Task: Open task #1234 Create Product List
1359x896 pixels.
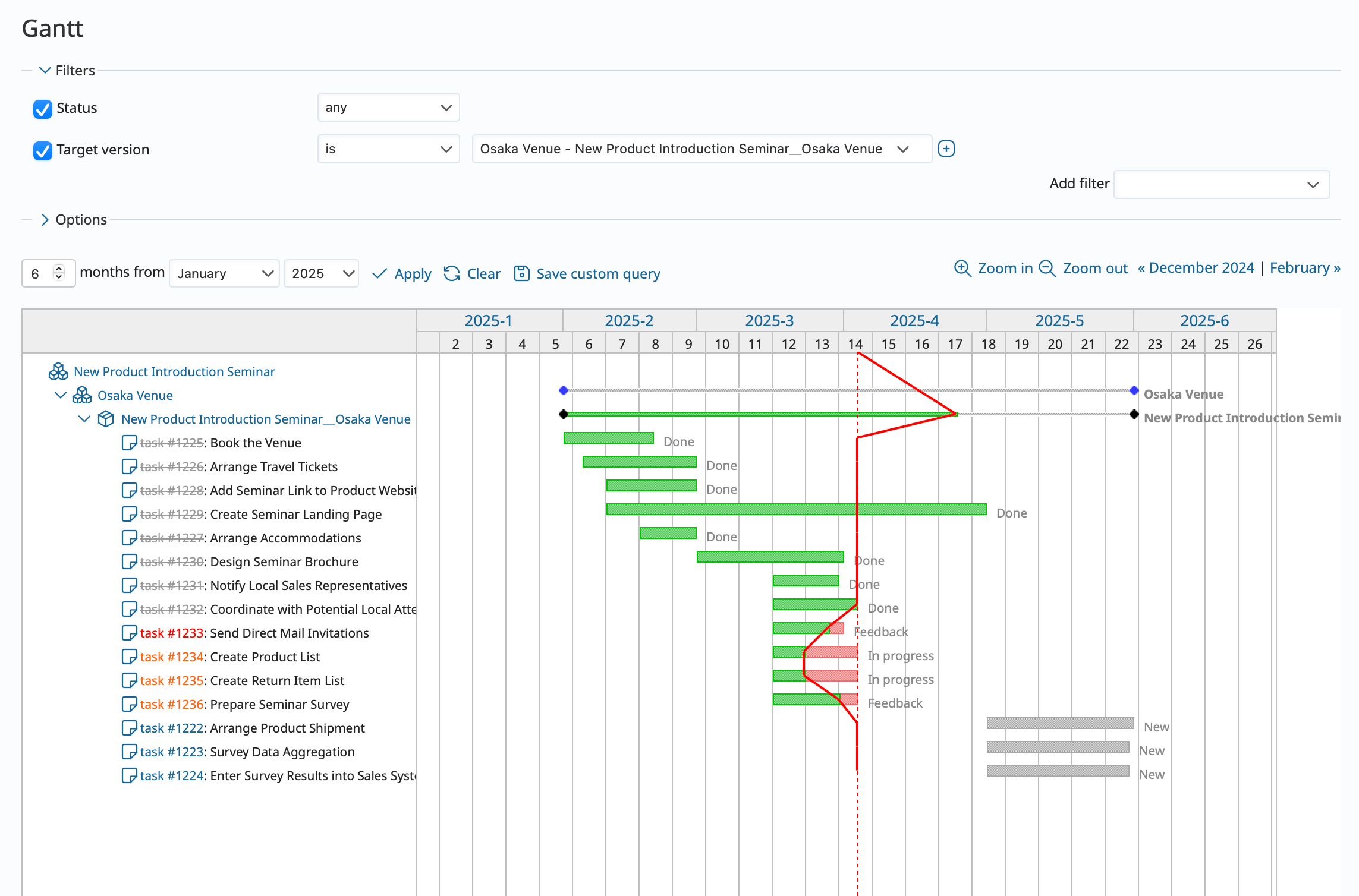Action: click(172, 657)
